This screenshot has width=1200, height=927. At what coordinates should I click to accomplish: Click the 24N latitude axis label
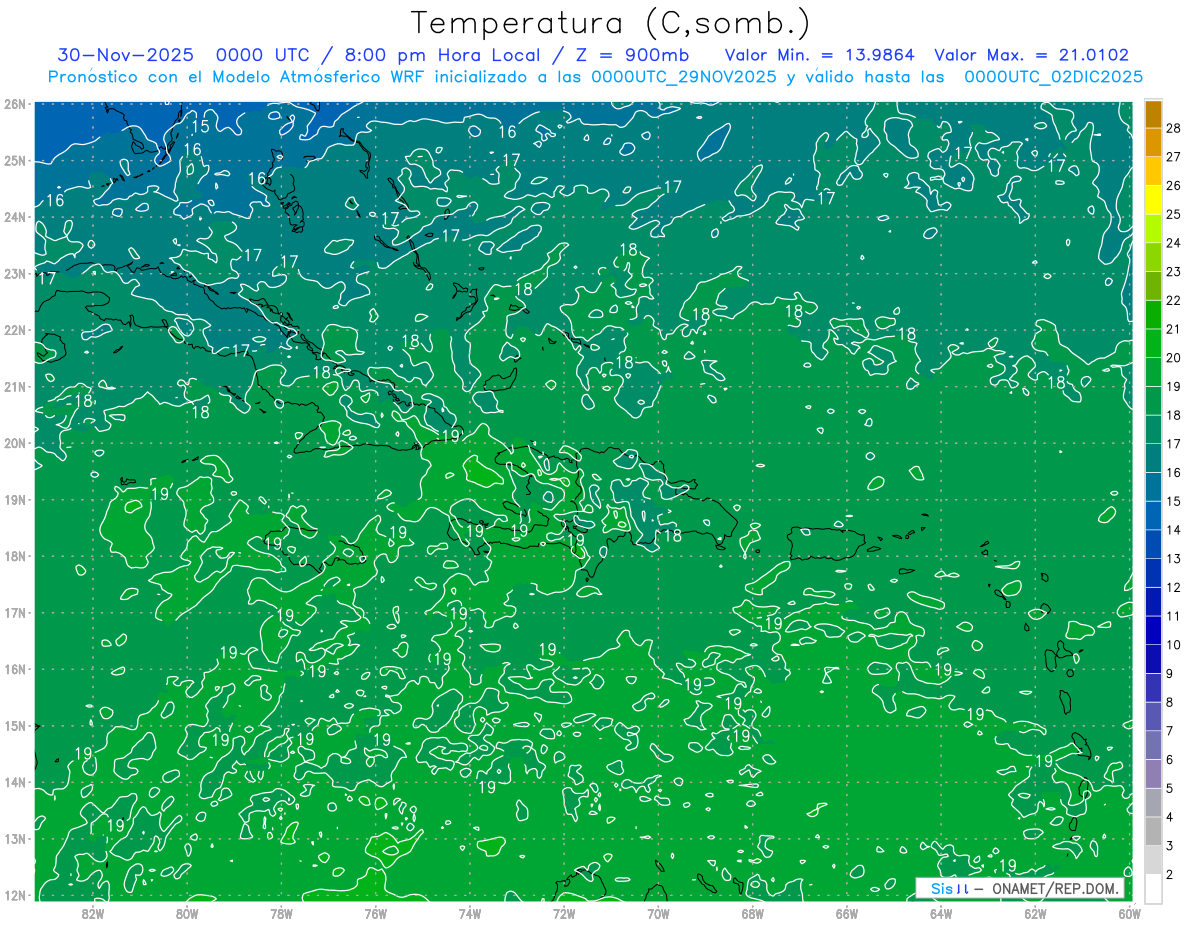(14, 217)
